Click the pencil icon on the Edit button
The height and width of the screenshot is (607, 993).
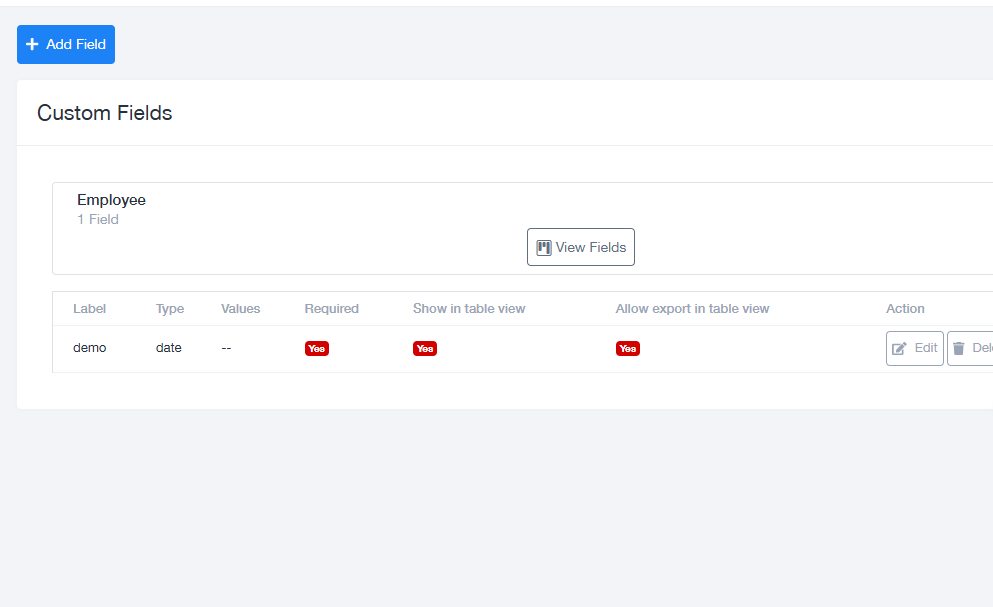coord(899,349)
